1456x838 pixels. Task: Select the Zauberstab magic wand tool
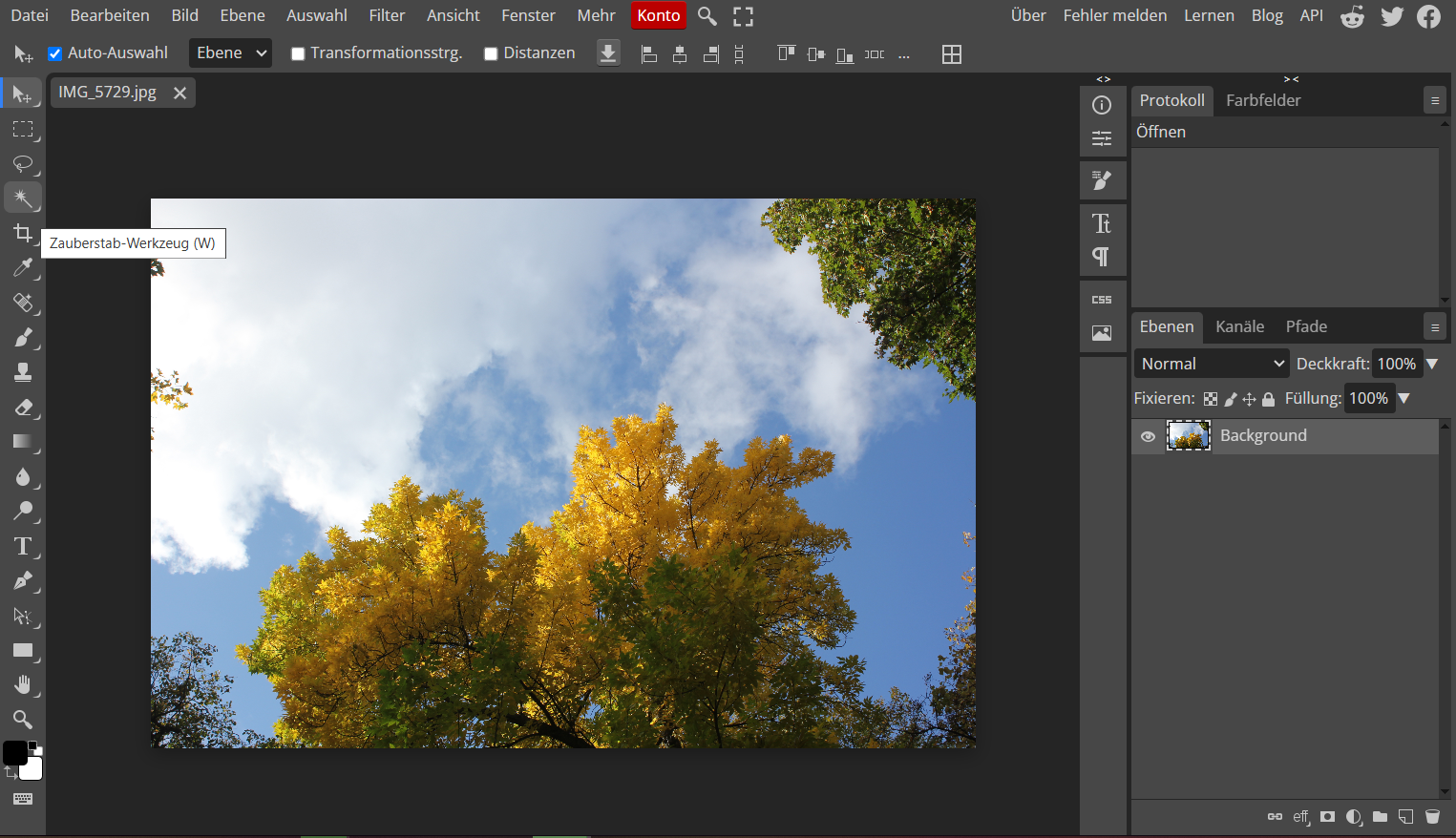(24, 198)
